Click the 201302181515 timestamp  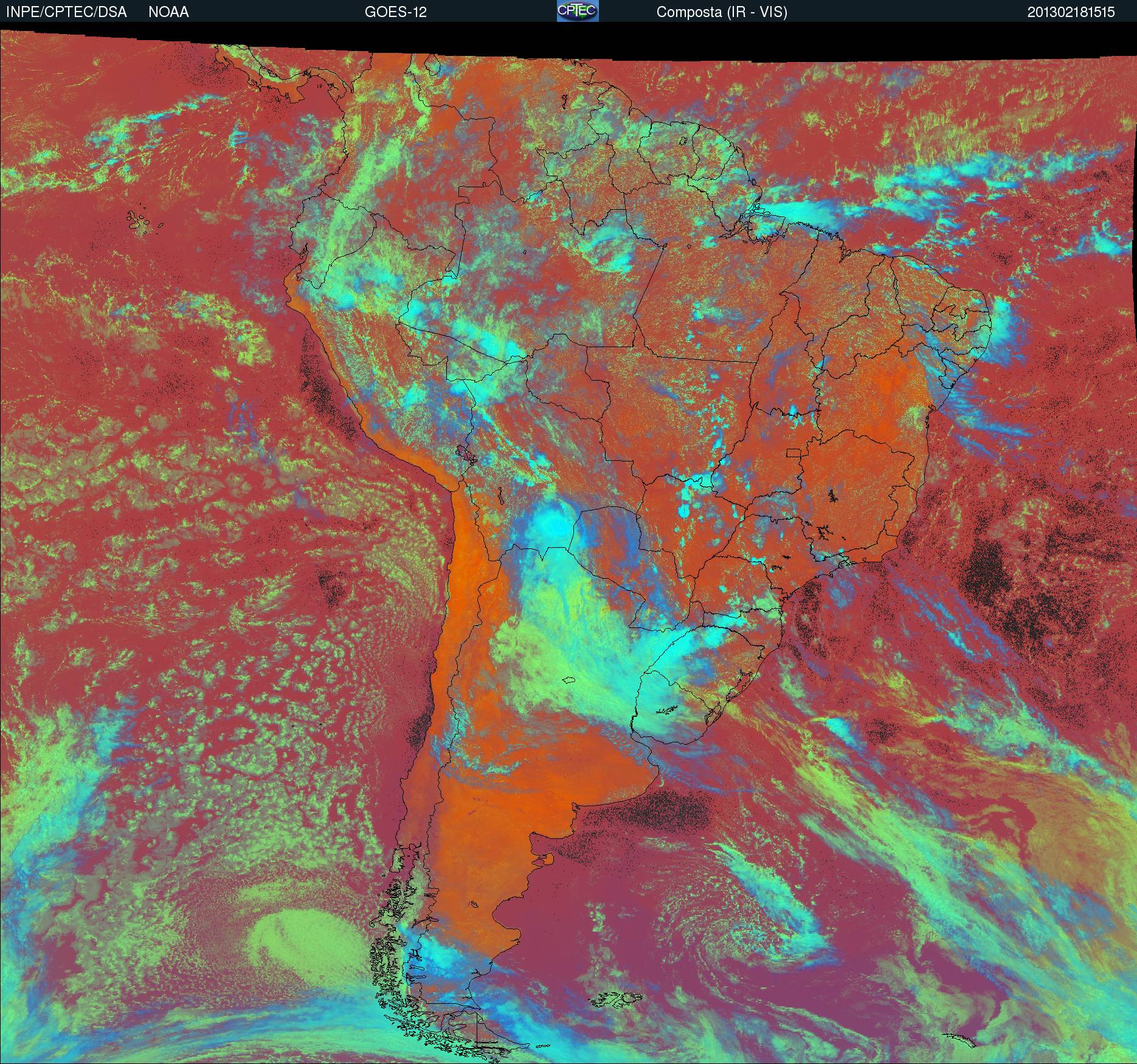click(1071, 12)
